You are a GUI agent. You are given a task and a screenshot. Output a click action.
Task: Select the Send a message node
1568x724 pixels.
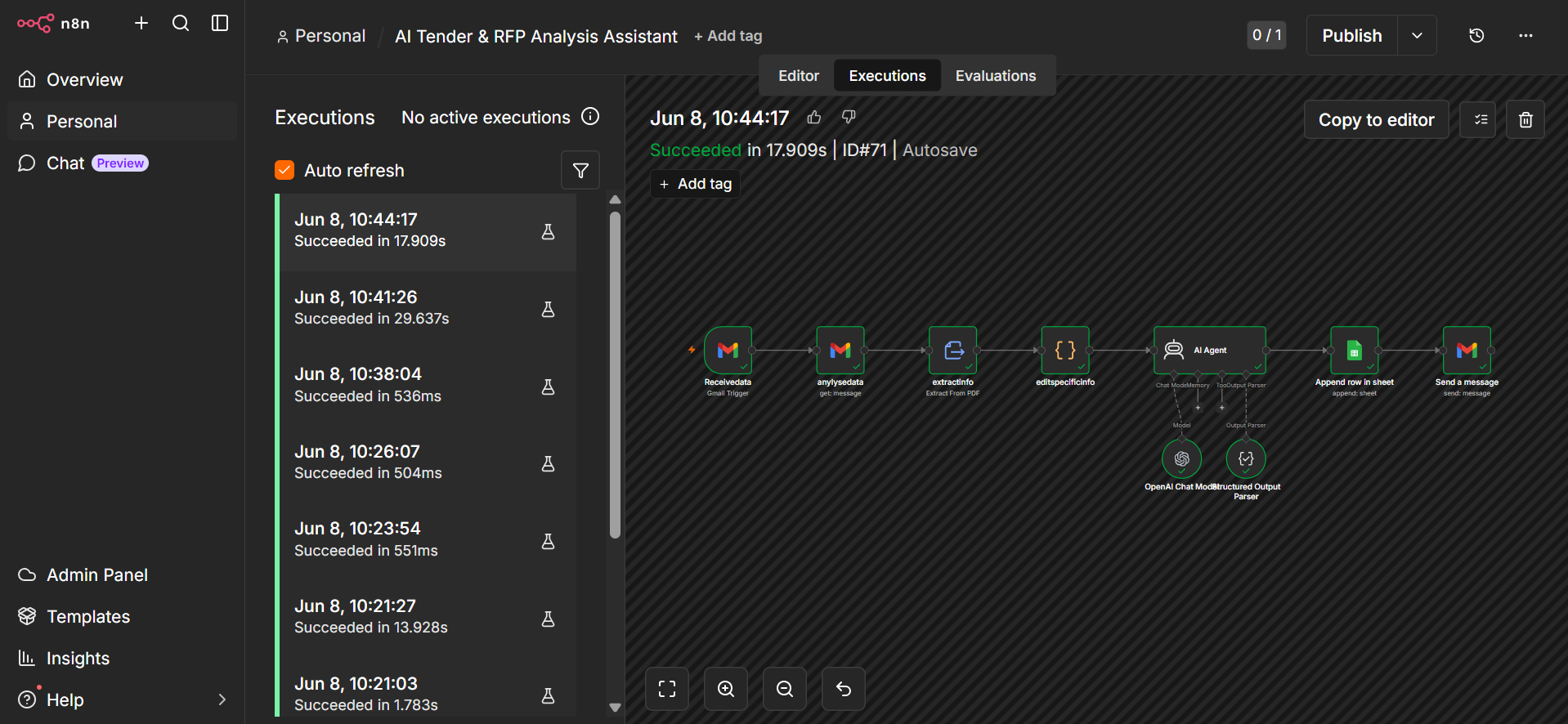(1467, 350)
